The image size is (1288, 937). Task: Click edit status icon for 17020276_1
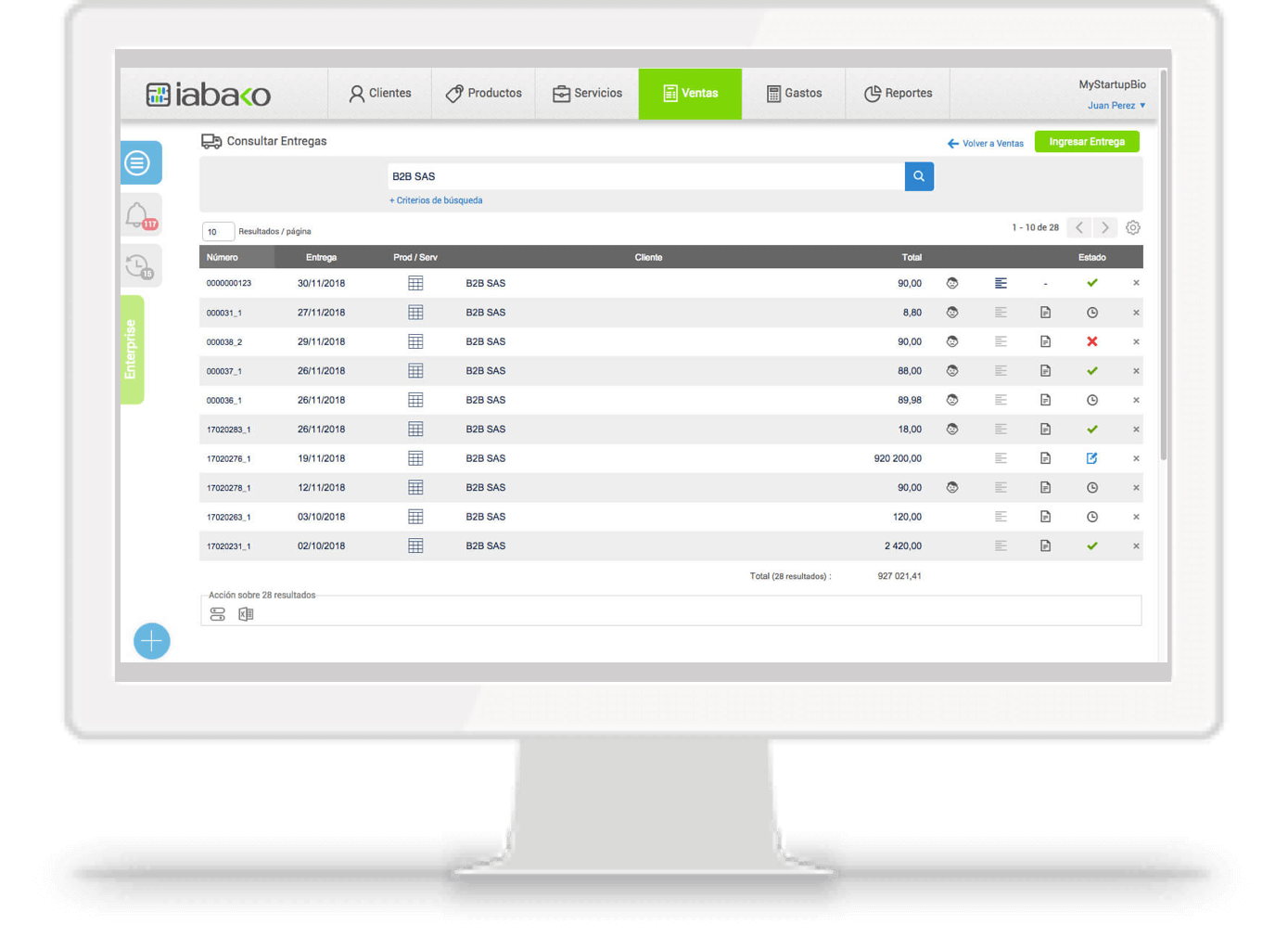point(1092,458)
